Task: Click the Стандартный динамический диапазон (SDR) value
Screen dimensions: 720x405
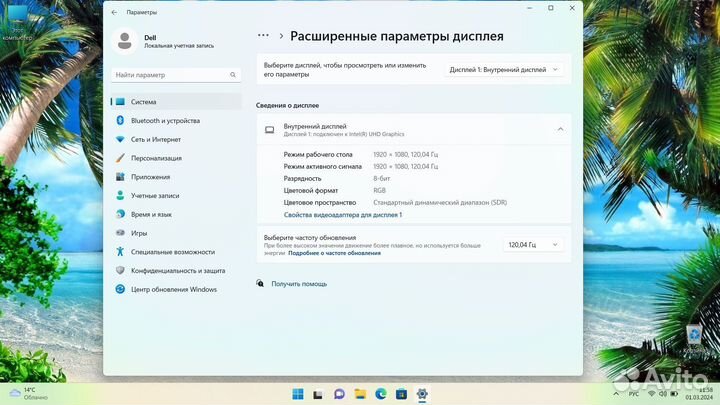Action: [440, 202]
